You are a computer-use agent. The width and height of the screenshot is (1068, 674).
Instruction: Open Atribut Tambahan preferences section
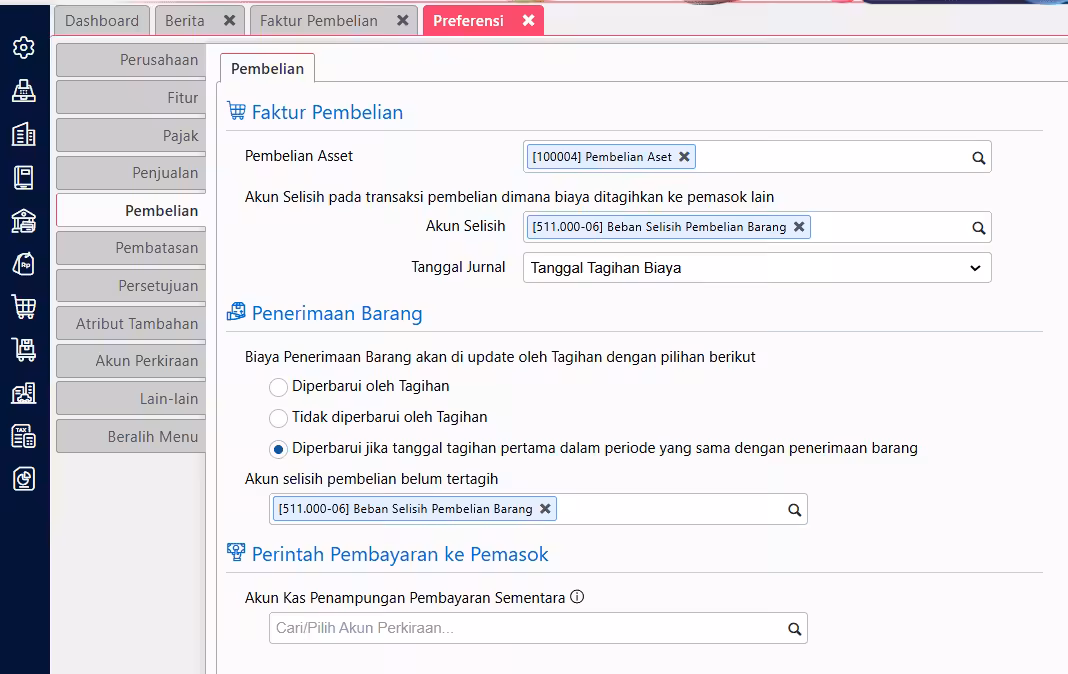[x=131, y=323]
